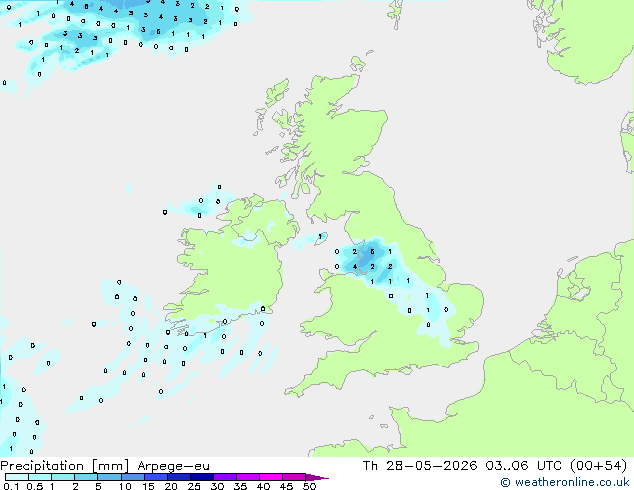Click the 'Th 28-05-2026' date text

click(x=420, y=466)
